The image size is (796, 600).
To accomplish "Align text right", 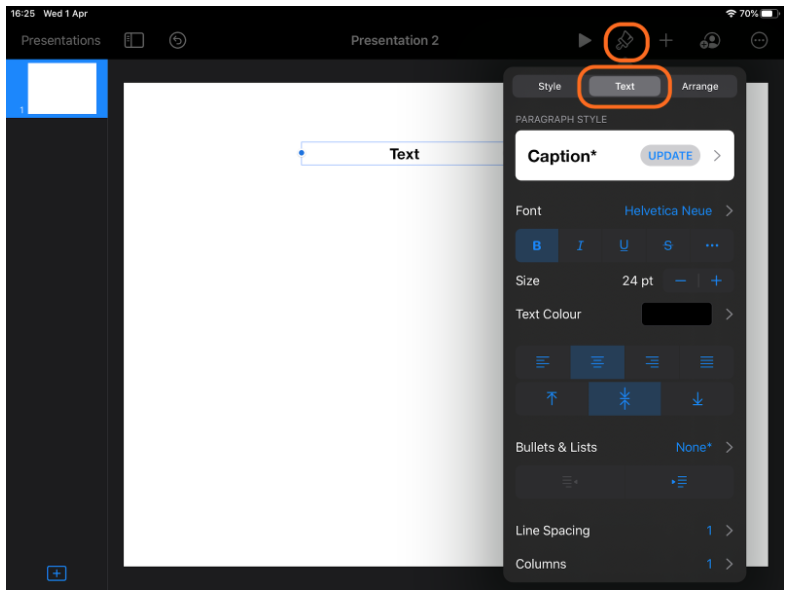I will pos(652,362).
